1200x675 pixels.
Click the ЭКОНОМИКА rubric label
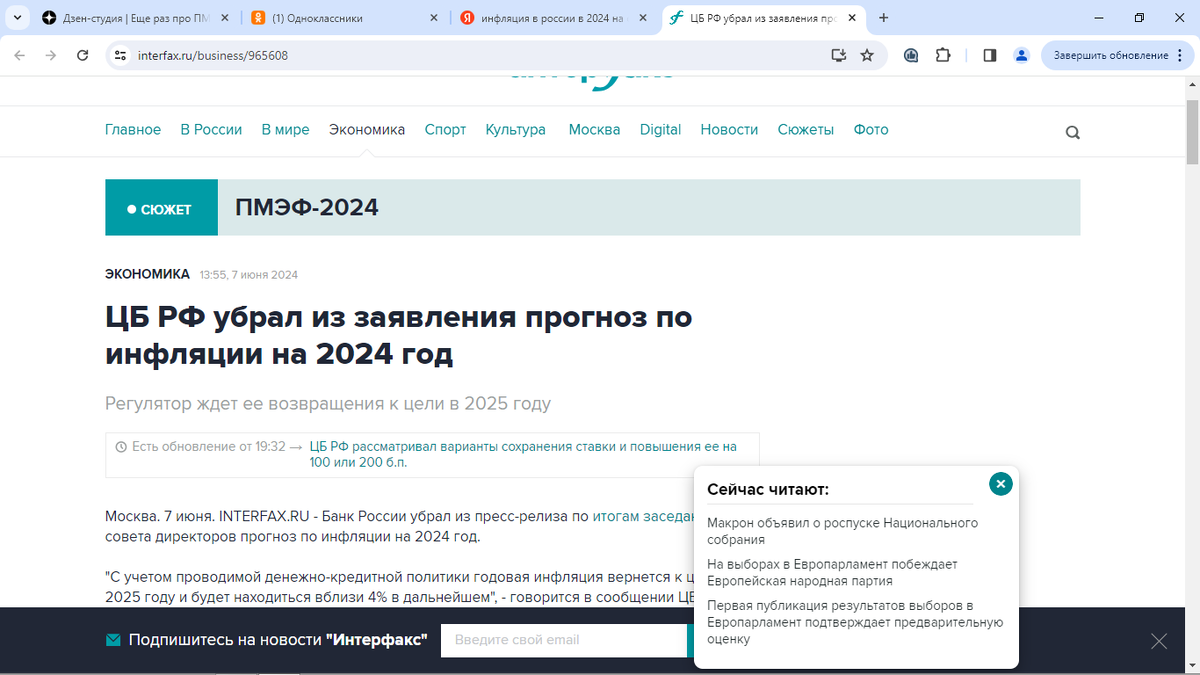click(x=147, y=274)
